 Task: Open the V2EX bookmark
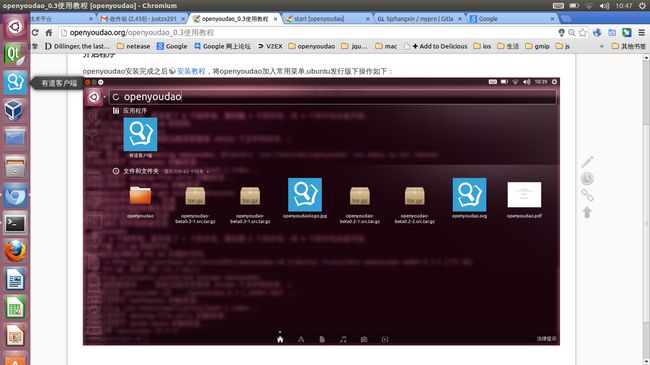coord(270,46)
